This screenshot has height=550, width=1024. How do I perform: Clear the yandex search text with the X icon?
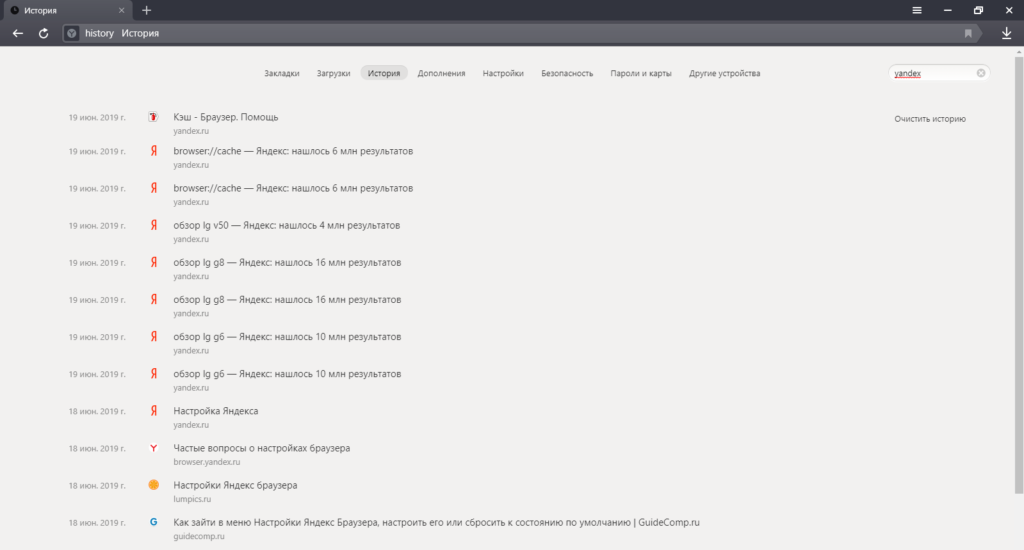[x=981, y=73]
